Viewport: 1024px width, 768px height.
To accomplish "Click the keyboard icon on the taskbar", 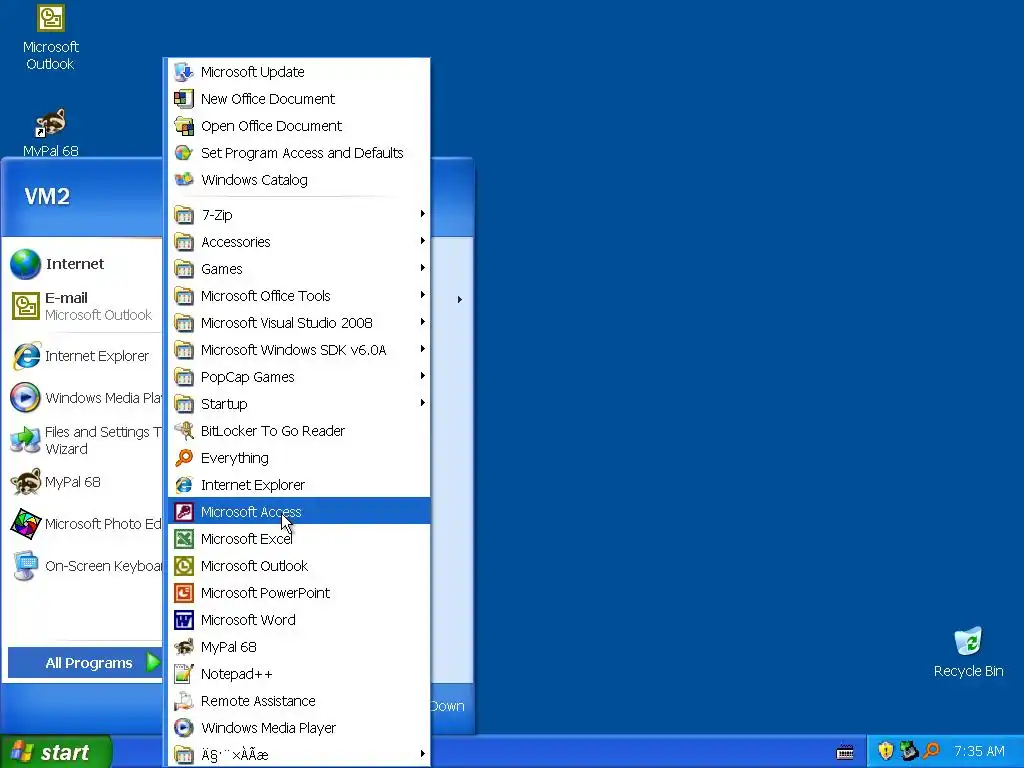I will (845, 752).
